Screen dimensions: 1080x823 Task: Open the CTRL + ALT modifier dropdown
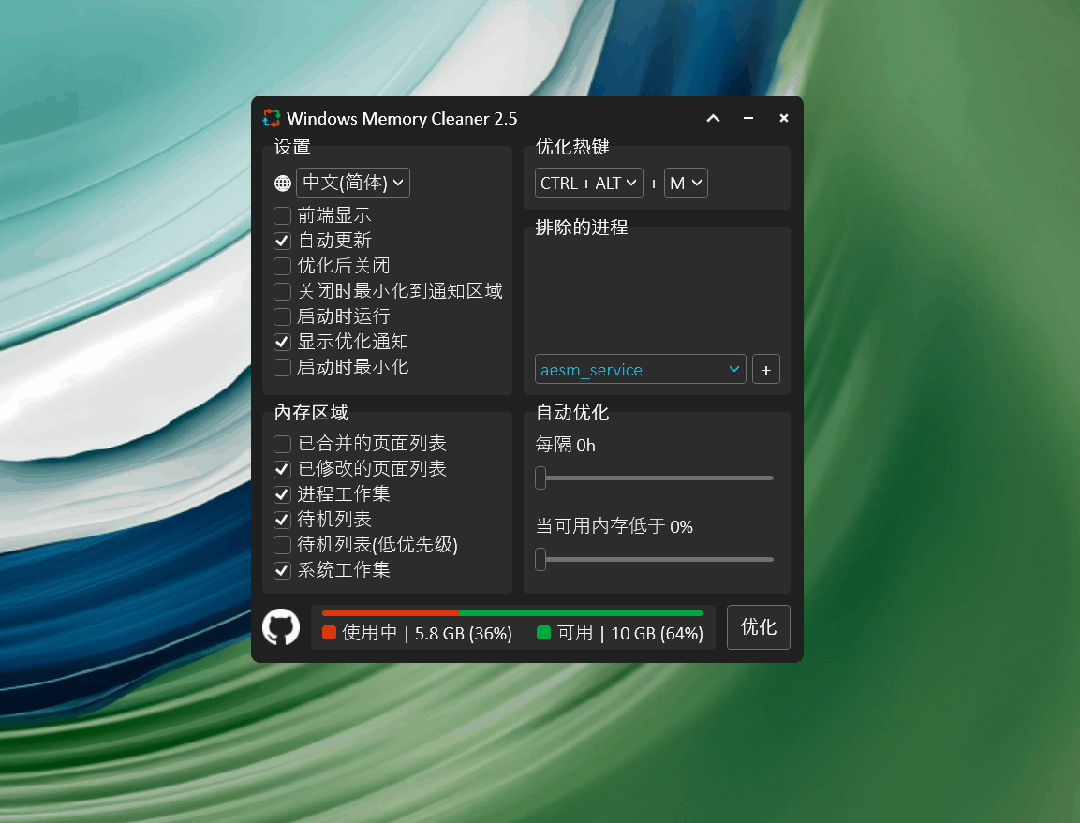(589, 183)
